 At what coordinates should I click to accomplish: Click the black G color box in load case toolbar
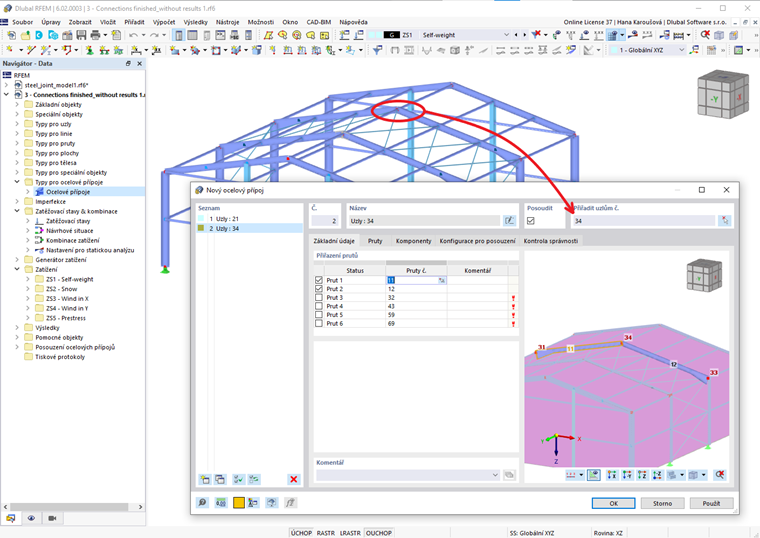pyautogui.click(x=391, y=35)
